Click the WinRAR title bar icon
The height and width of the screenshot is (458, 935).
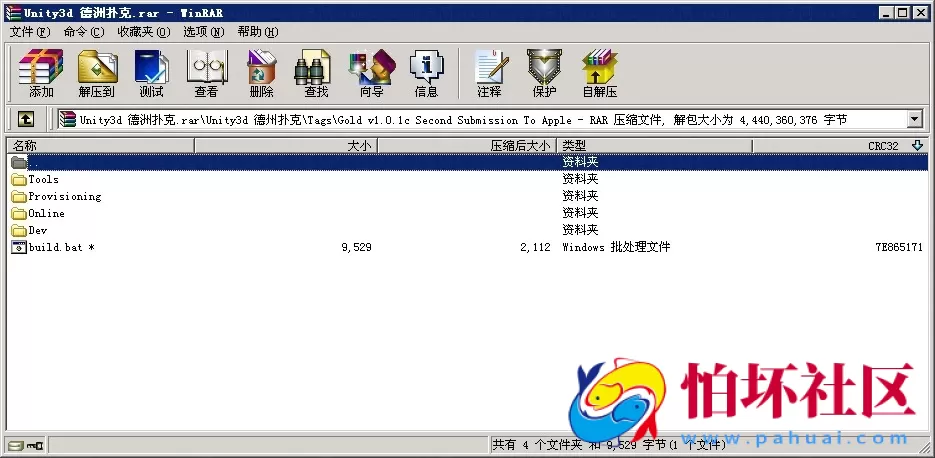(x=13, y=13)
